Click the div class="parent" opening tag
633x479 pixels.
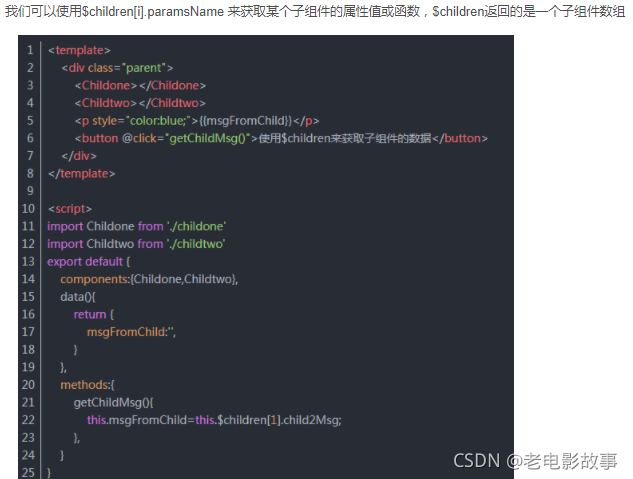117,68
